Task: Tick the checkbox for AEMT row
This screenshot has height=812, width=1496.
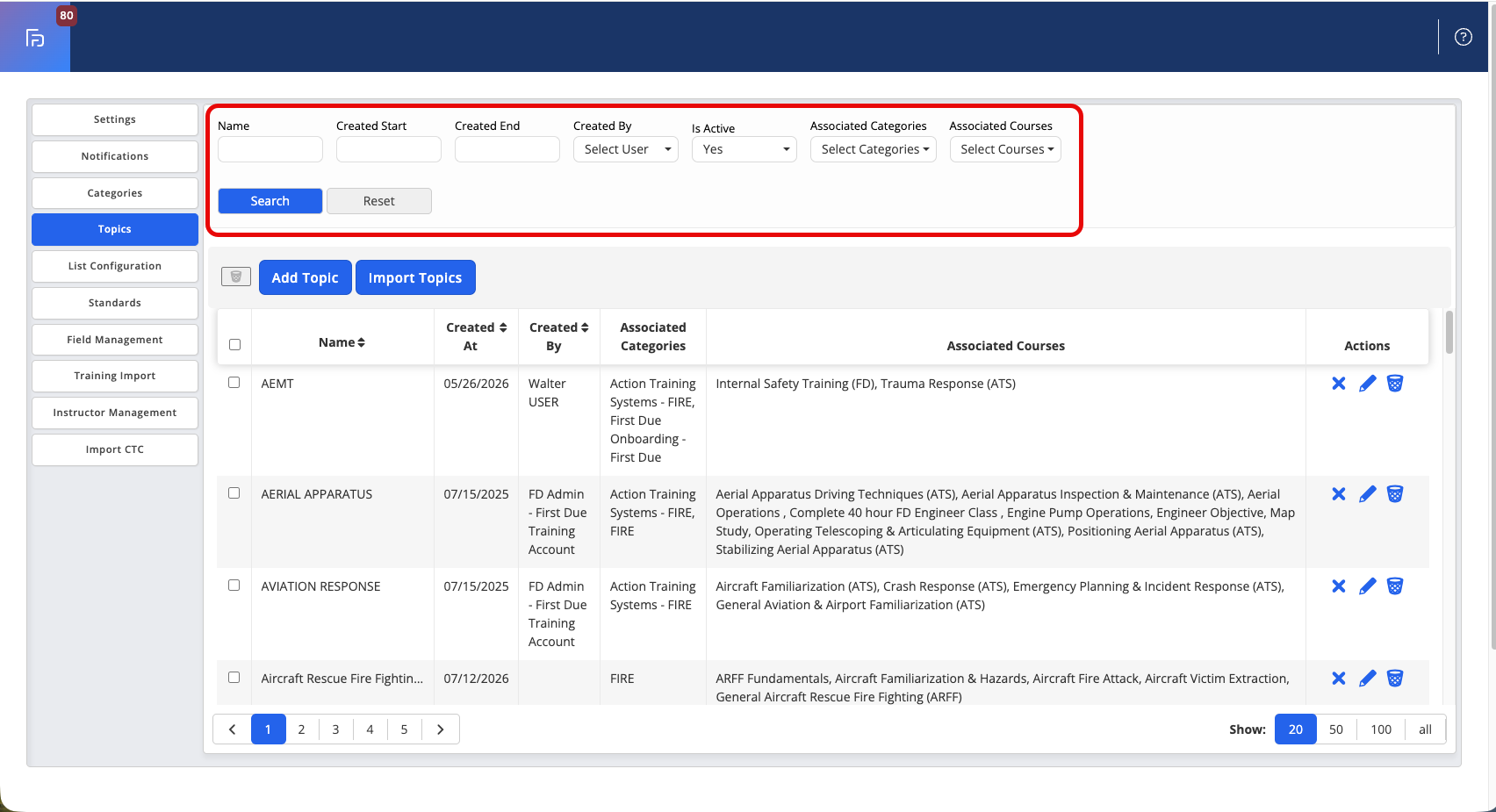Action: (x=234, y=383)
